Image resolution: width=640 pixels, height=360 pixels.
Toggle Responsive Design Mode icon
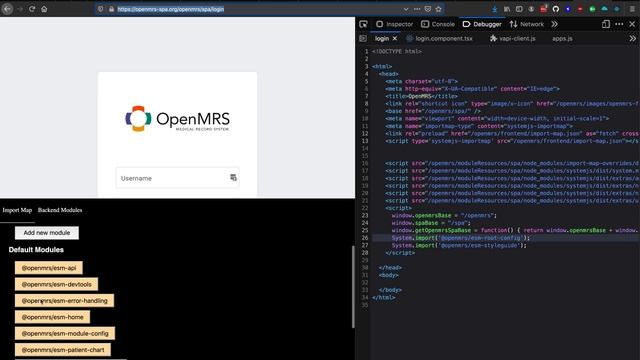pyautogui.click(x=606, y=24)
